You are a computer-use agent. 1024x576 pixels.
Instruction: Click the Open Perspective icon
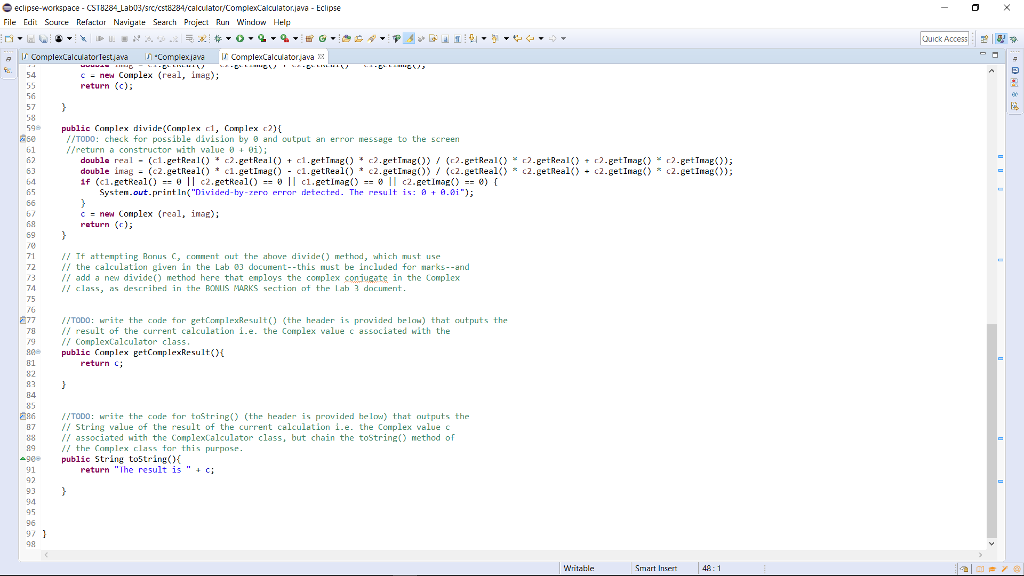pyautogui.click(x=984, y=39)
